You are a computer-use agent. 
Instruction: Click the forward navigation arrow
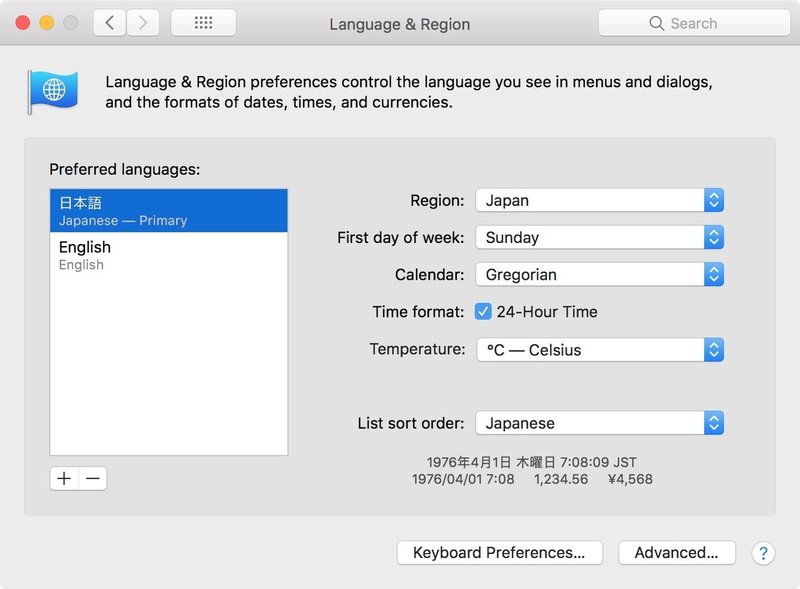coord(143,23)
